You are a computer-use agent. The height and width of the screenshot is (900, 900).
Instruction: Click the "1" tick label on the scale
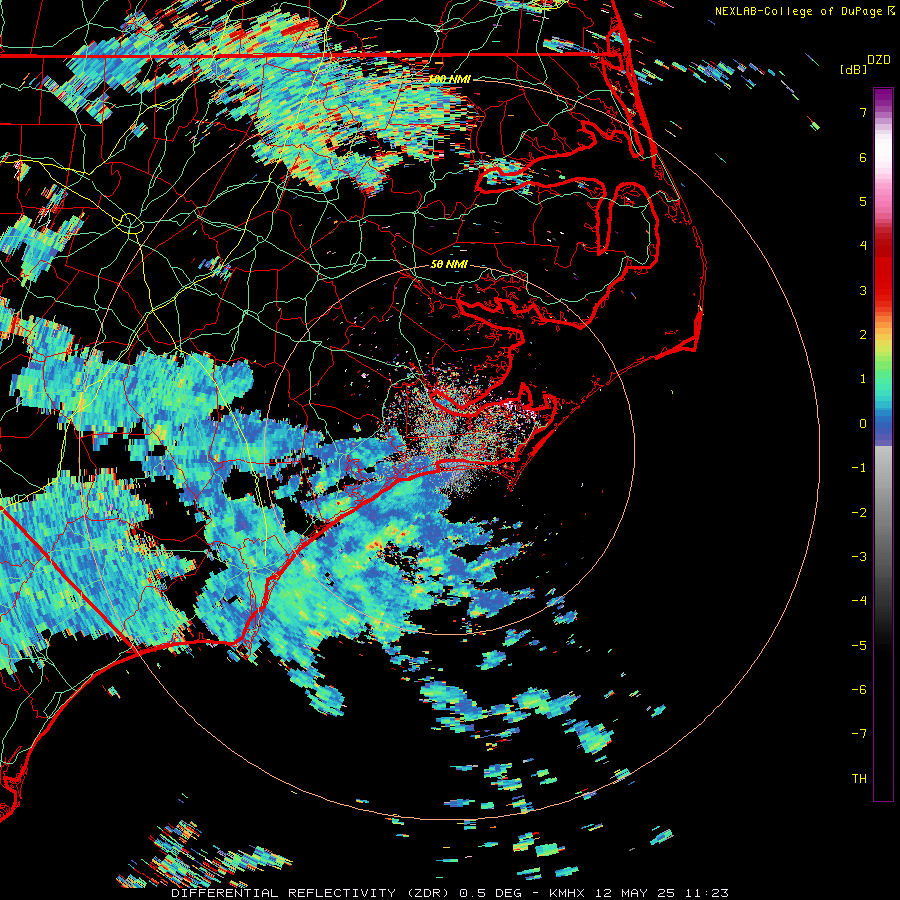point(863,379)
